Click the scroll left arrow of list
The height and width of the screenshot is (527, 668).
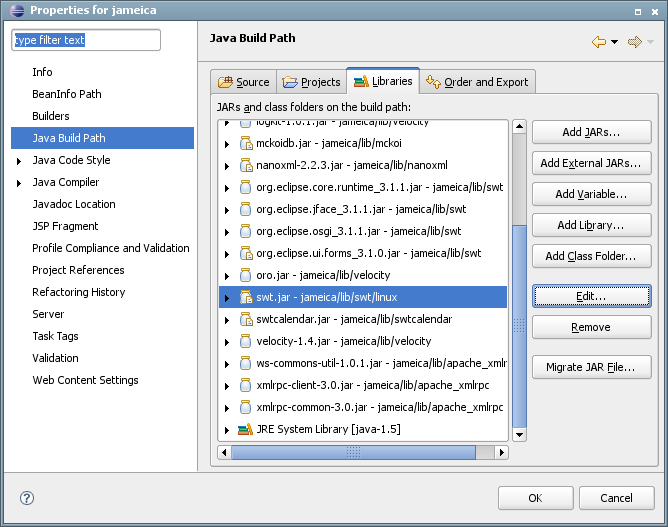tap(224, 452)
